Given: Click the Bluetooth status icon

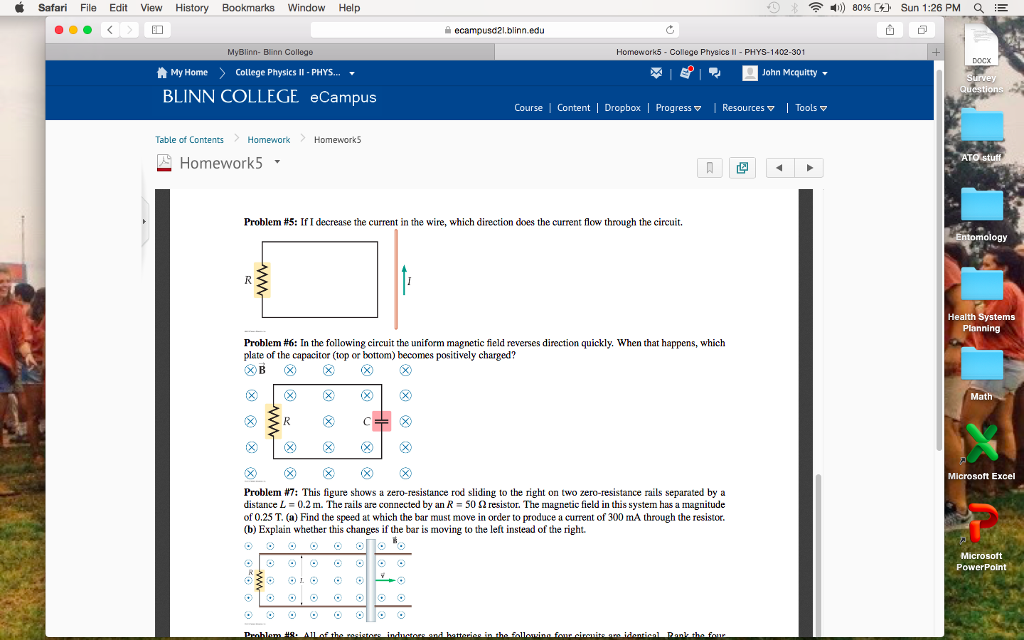Looking at the screenshot, I should tap(794, 8).
